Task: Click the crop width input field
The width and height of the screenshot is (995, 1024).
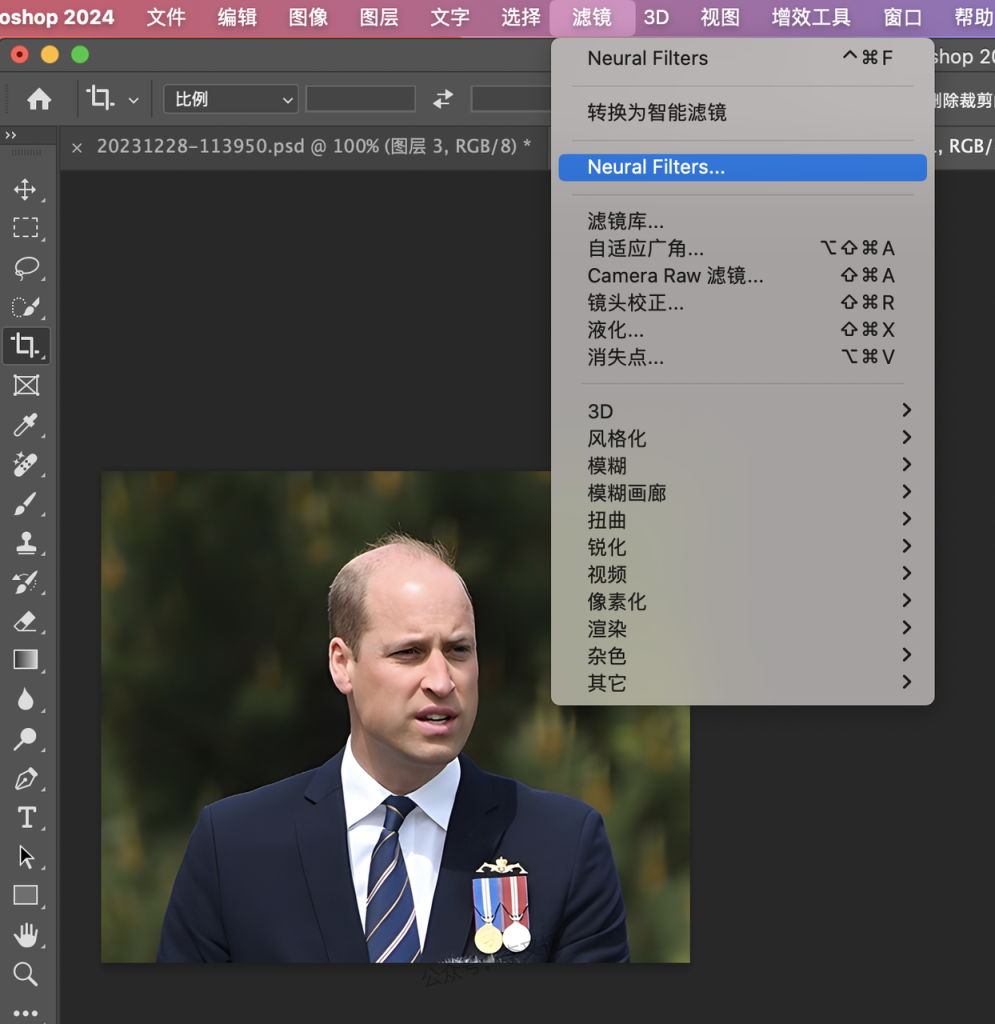Action: [360, 99]
